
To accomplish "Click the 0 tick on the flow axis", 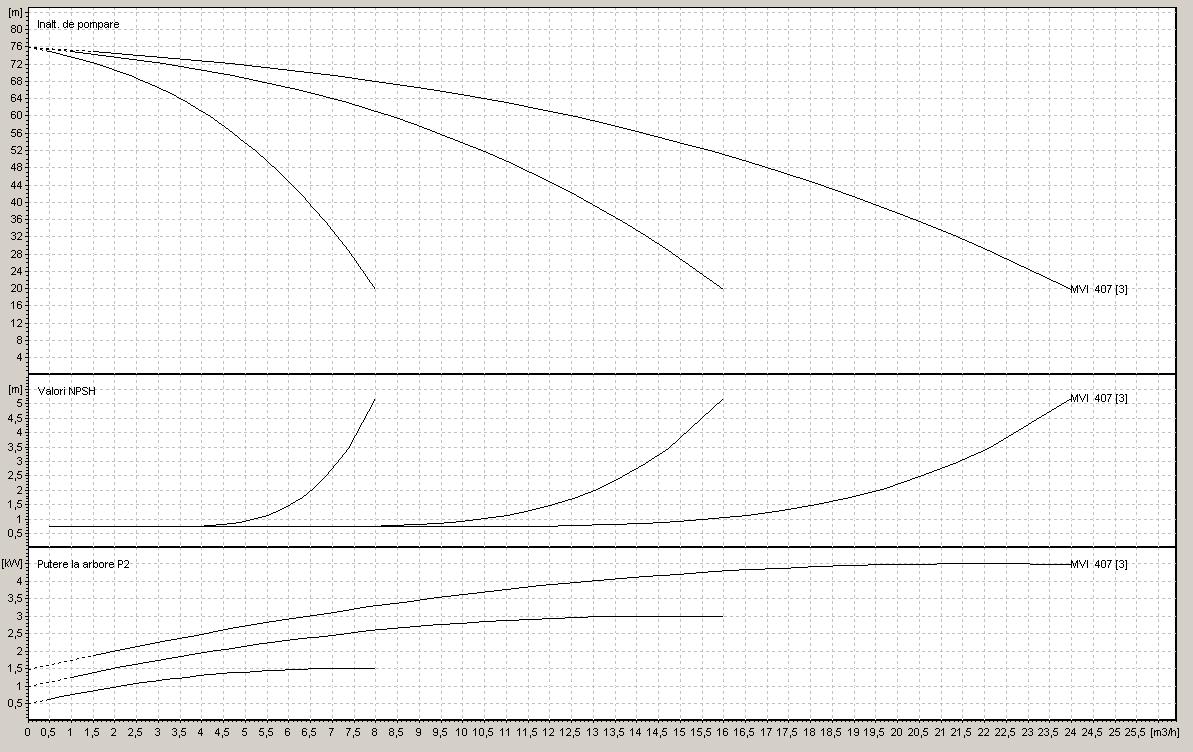I will click(x=27, y=732).
